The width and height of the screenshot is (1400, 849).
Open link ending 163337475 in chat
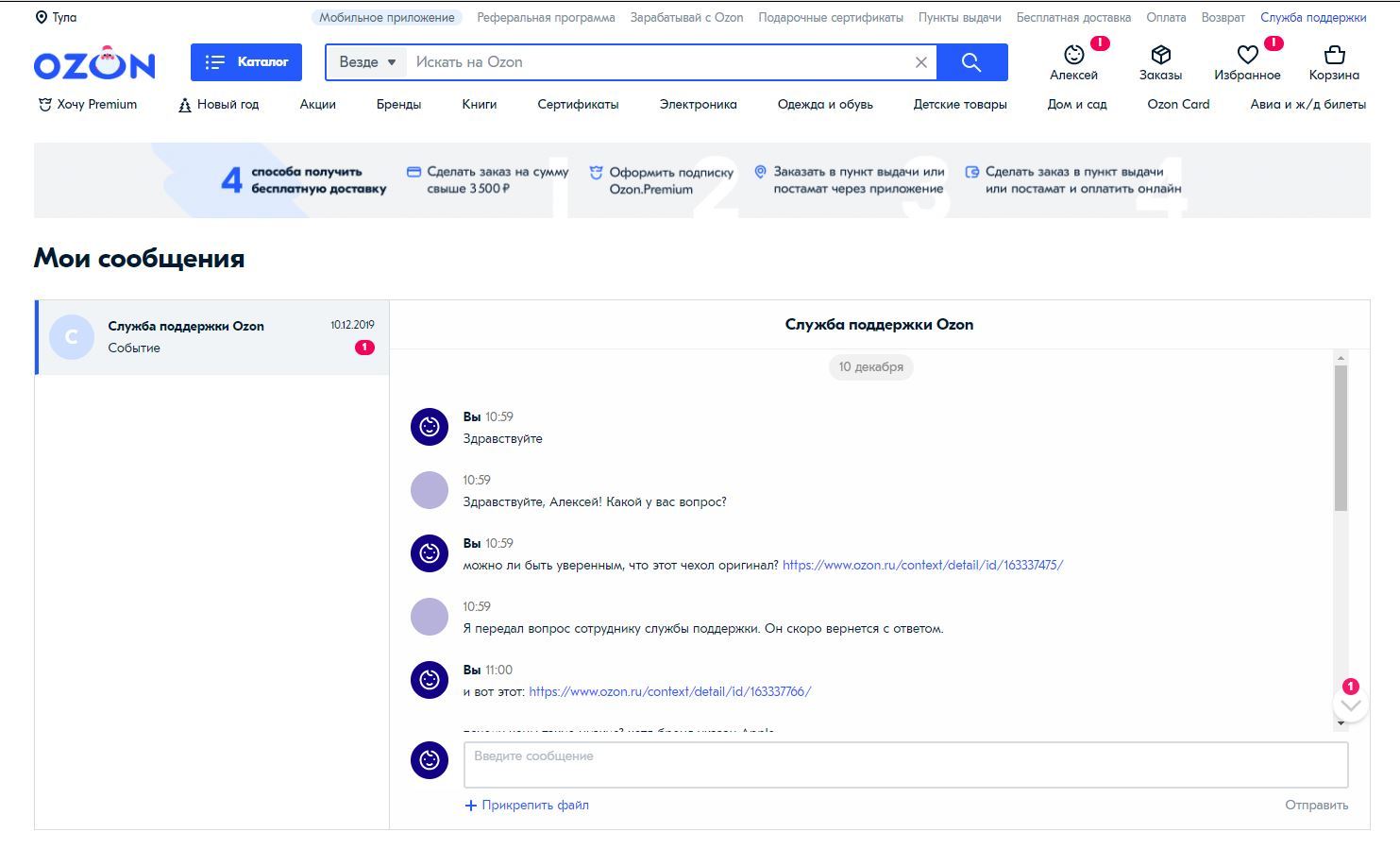[x=923, y=566]
